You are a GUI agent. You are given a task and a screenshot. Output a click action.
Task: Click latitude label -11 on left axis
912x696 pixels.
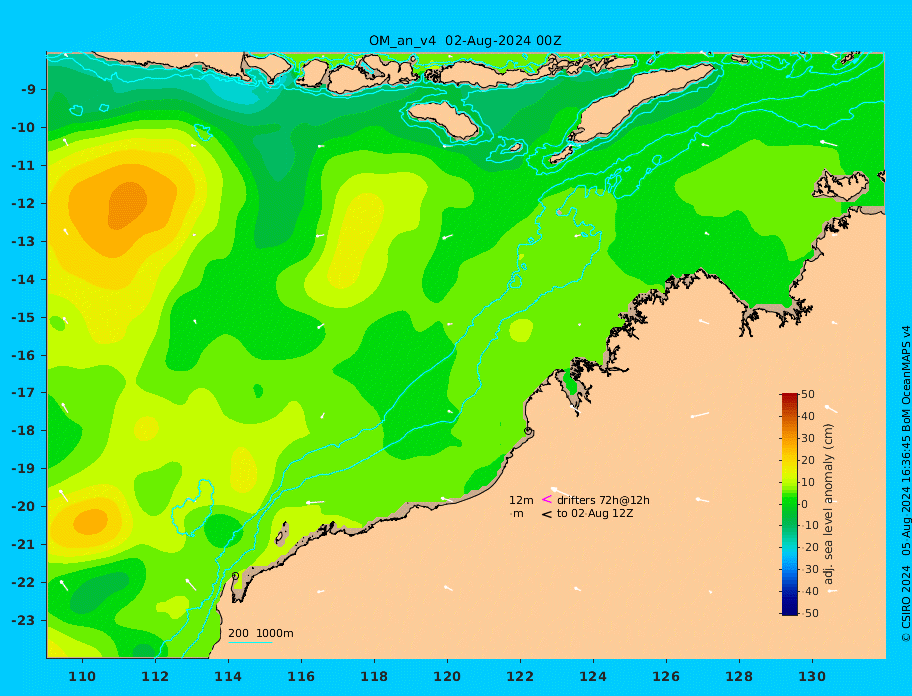(24, 166)
